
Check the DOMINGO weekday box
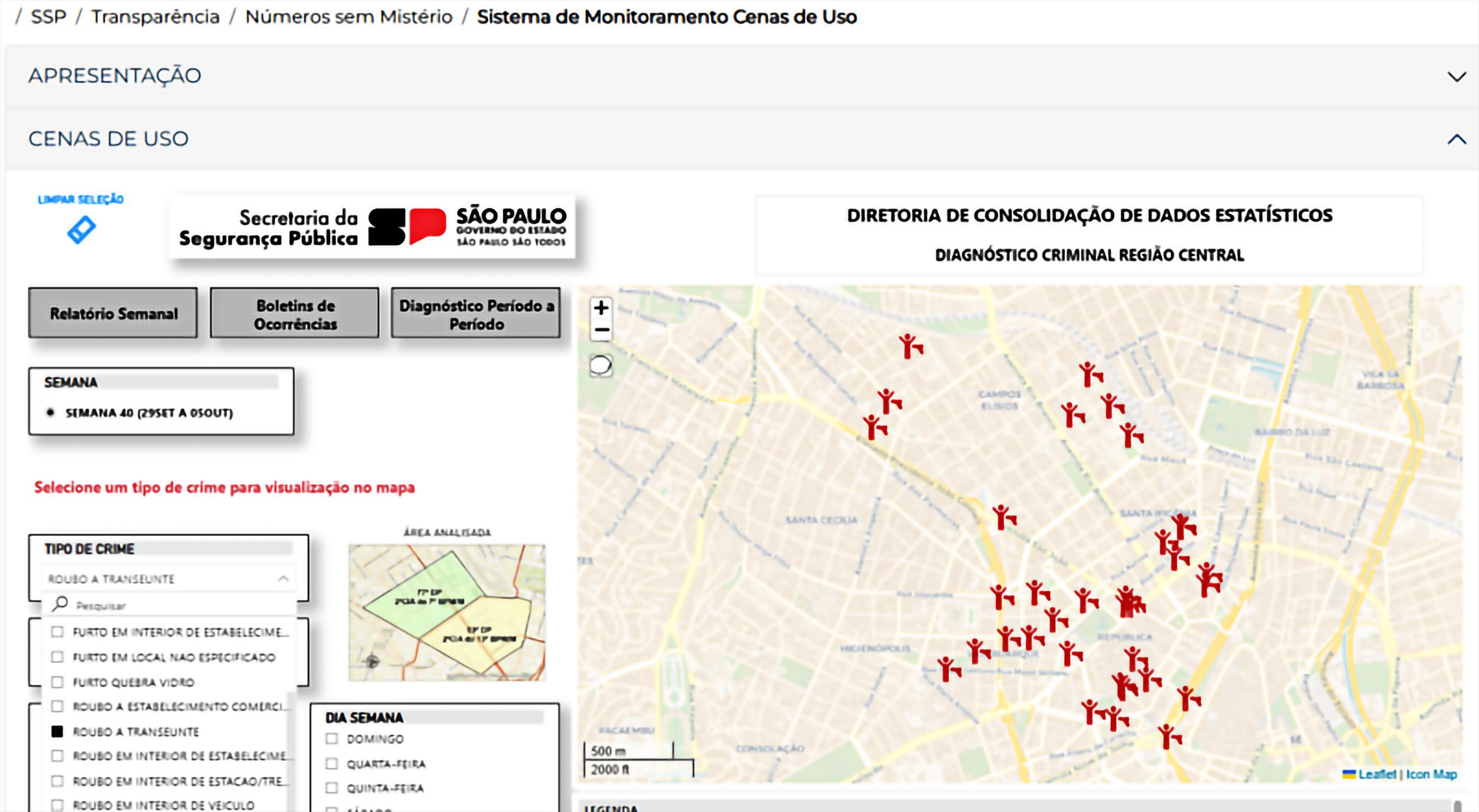click(x=332, y=738)
